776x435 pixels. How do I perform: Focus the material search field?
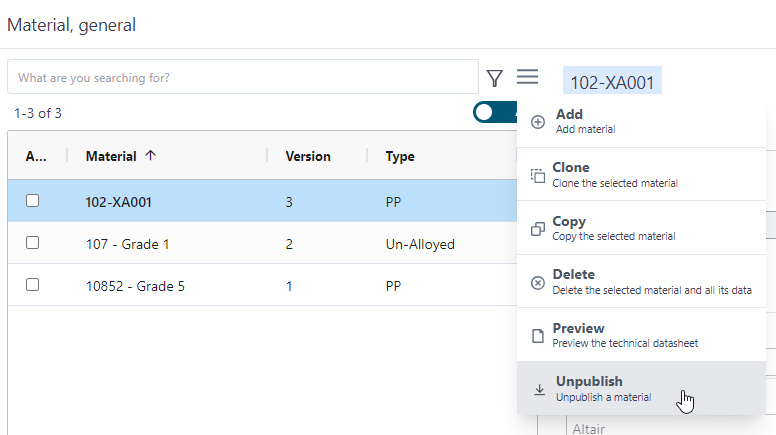(x=243, y=77)
